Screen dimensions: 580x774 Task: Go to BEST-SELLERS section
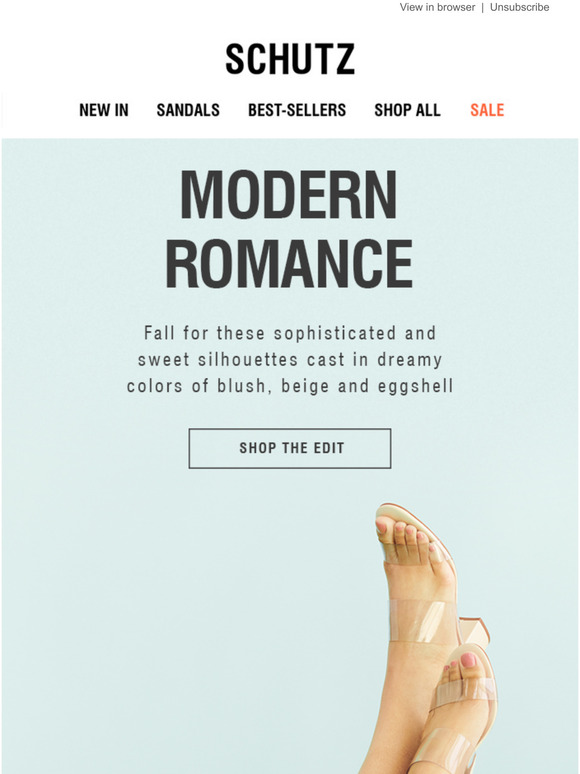click(297, 110)
